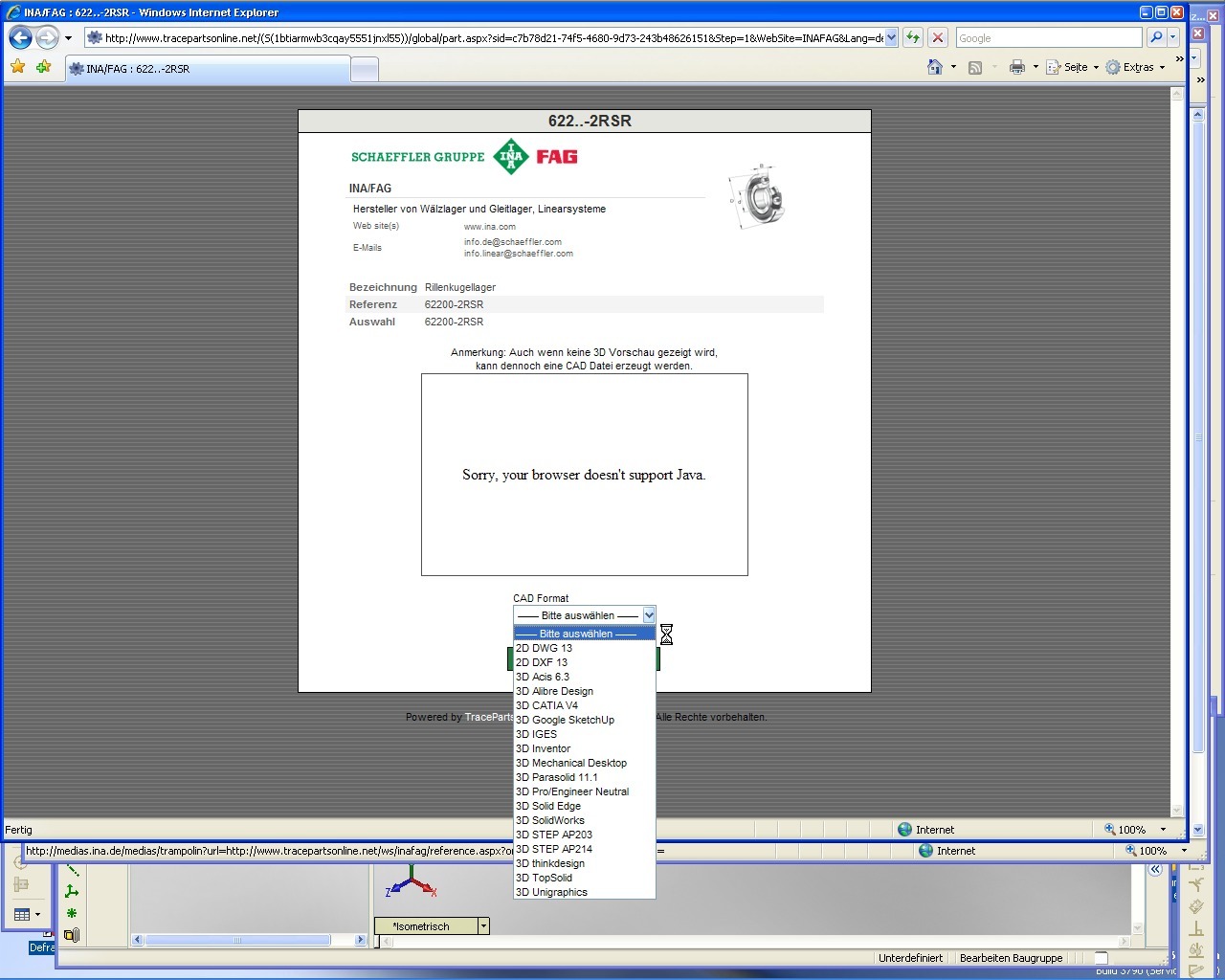This screenshot has height=980, width=1225.
Task: Click Bearbeiten Baugruppe in CAD status bar
Action: coord(1011,958)
